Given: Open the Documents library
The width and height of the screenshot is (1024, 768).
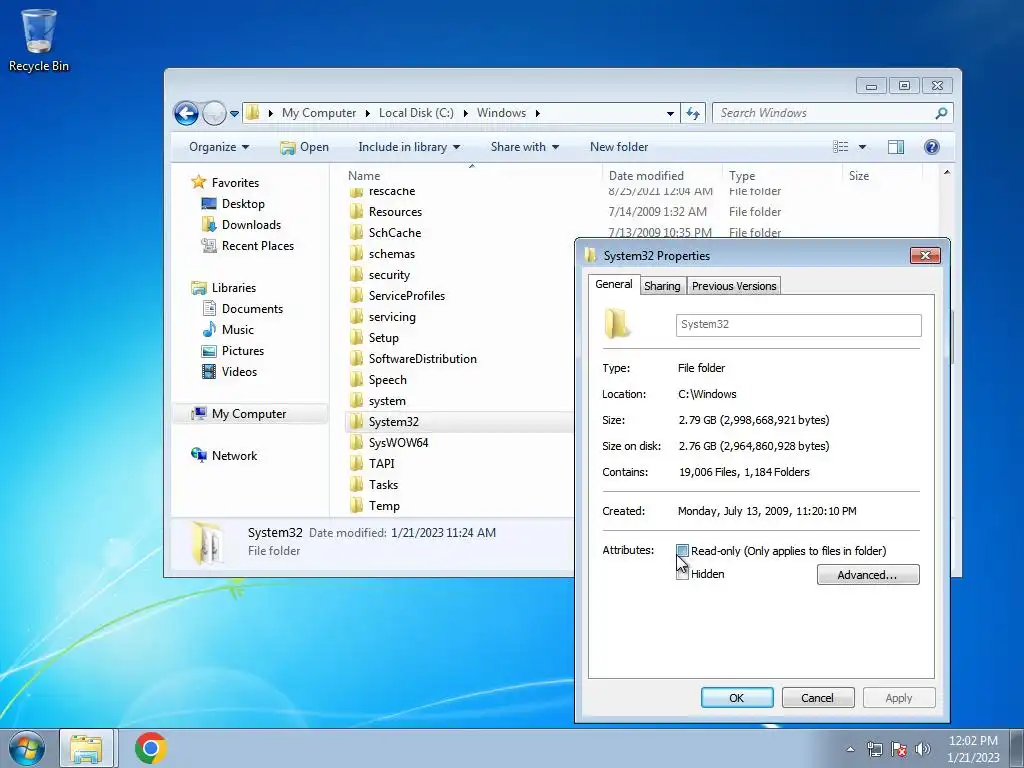Looking at the screenshot, I should (243, 308).
